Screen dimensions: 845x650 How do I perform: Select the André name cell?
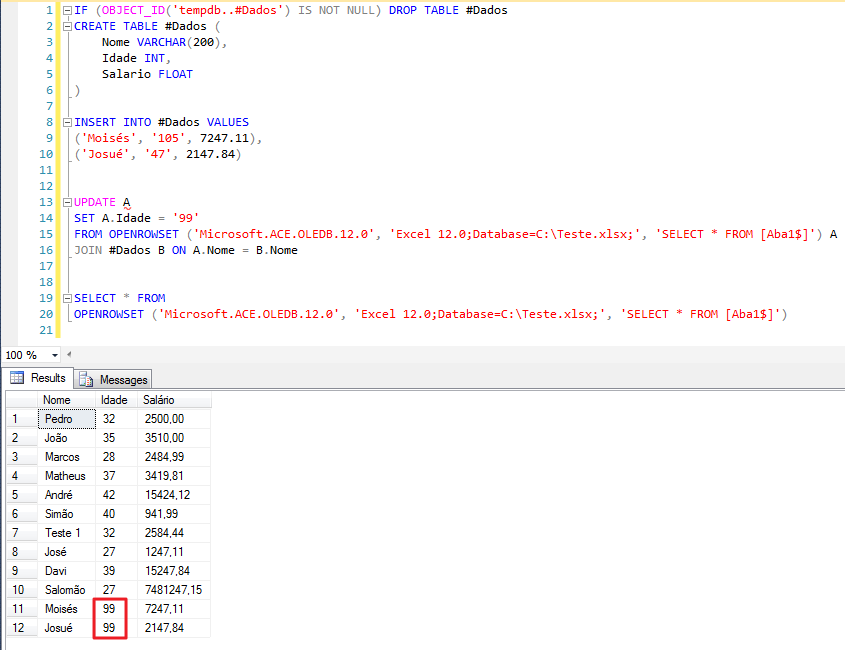(x=66, y=495)
